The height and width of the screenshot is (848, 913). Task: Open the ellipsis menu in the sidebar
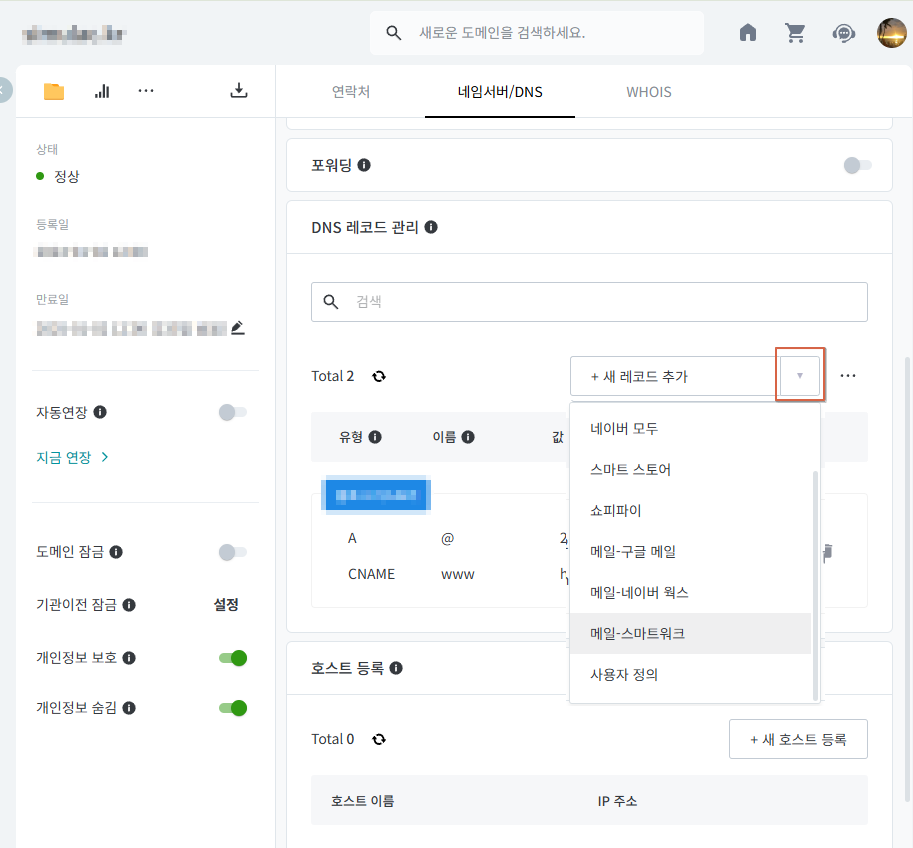pyautogui.click(x=145, y=90)
